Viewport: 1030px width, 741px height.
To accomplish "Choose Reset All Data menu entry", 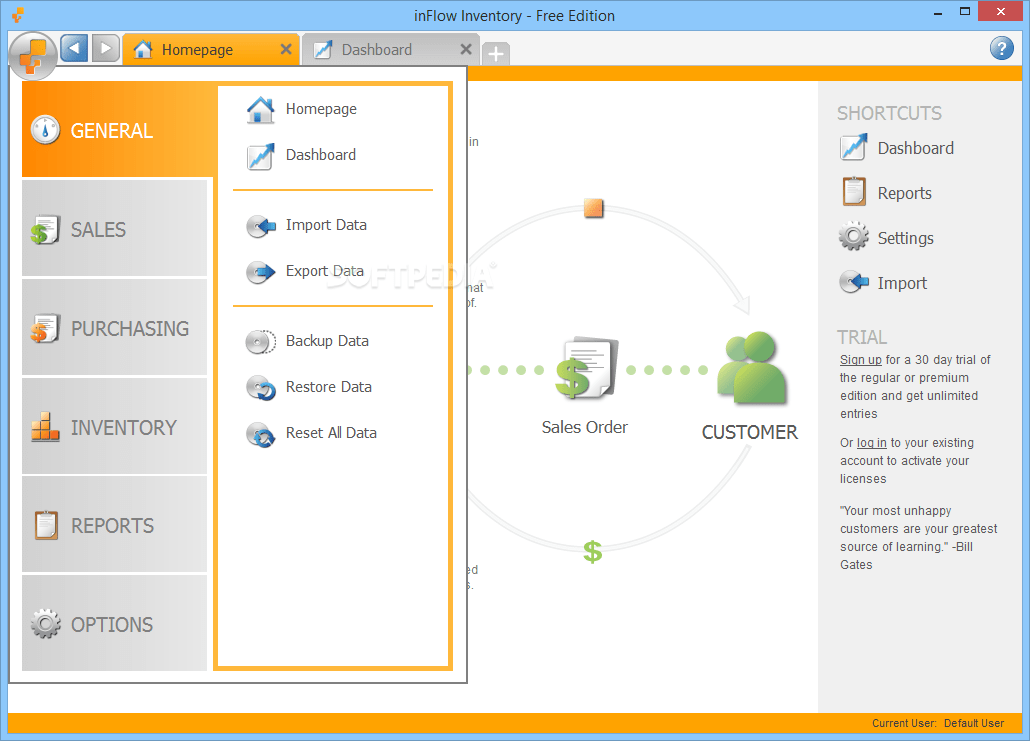I will pyautogui.click(x=331, y=433).
